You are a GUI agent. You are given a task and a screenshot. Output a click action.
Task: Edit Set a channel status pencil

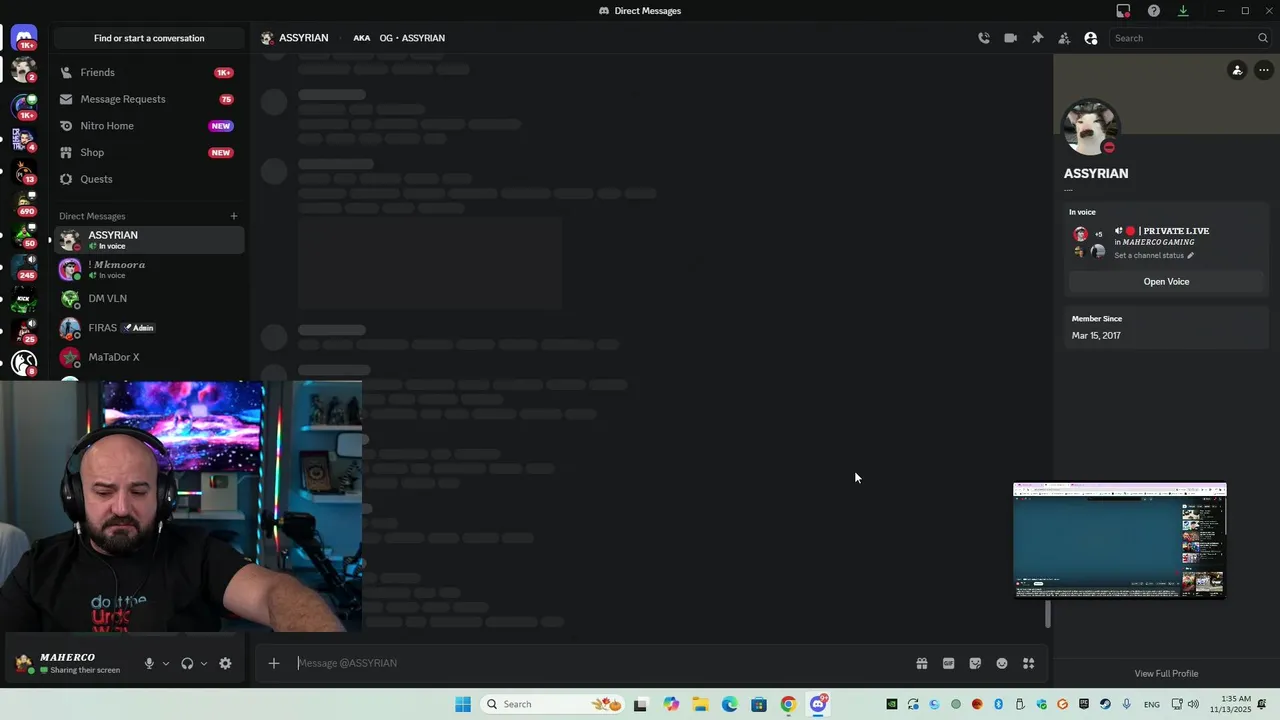coord(1190,256)
